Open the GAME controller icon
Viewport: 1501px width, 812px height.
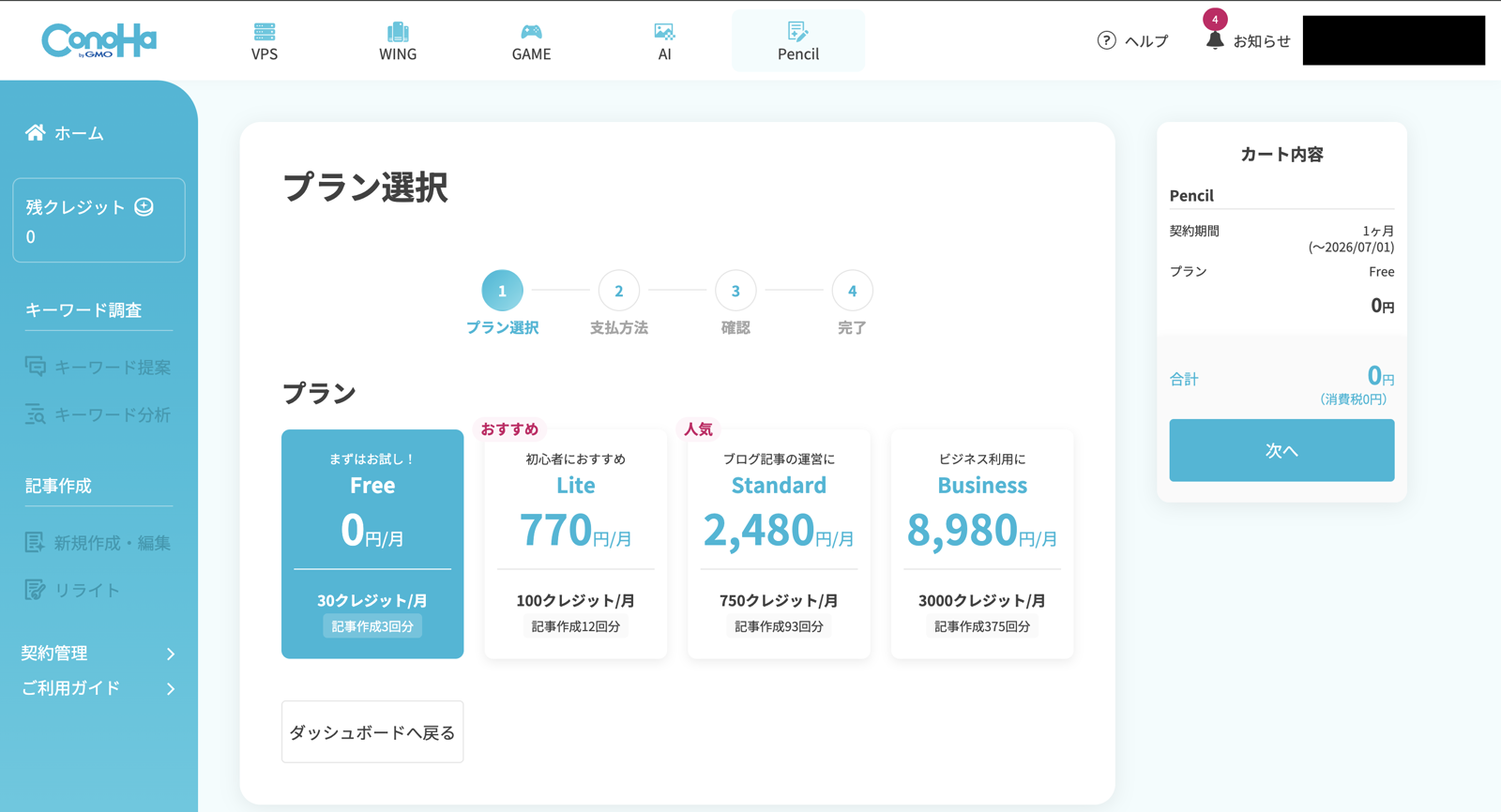[531, 32]
